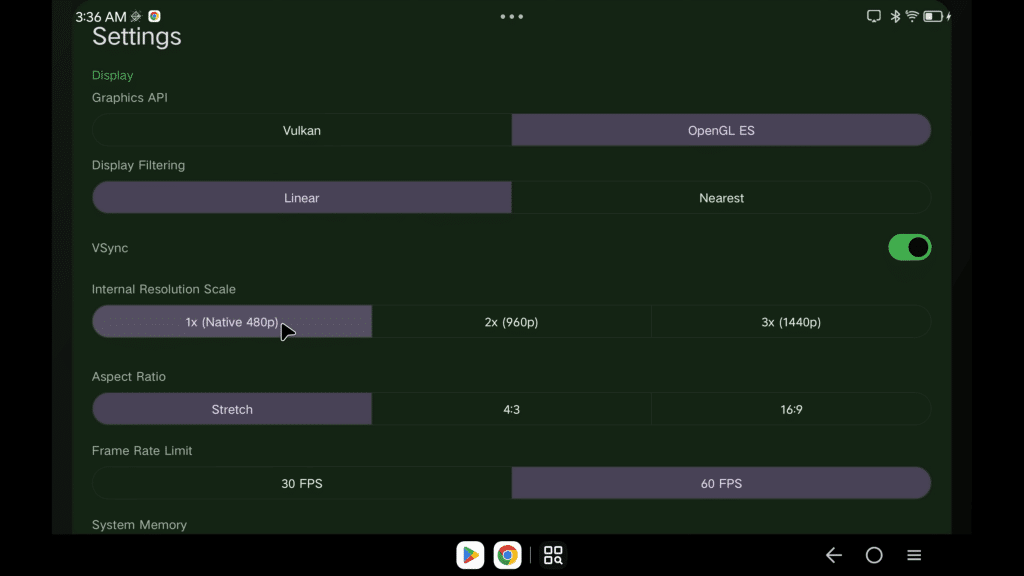Choose Linear display filtering
The width and height of the screenshot is (1024, 576).
pyautogui.click(x=302, y=197)
